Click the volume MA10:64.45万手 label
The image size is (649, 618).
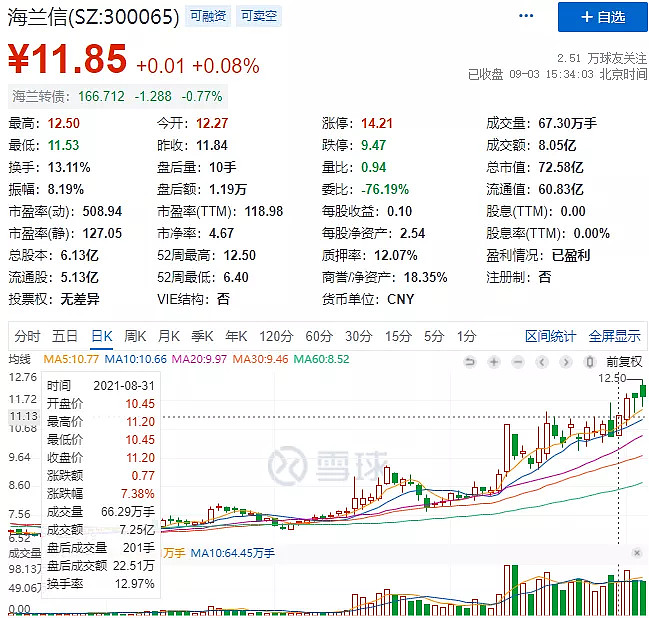point(232,553)
